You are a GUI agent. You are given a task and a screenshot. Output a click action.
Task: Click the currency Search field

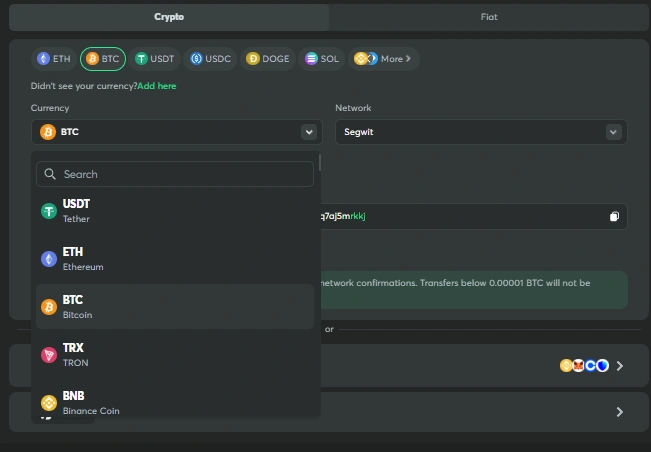coord(175,174)
